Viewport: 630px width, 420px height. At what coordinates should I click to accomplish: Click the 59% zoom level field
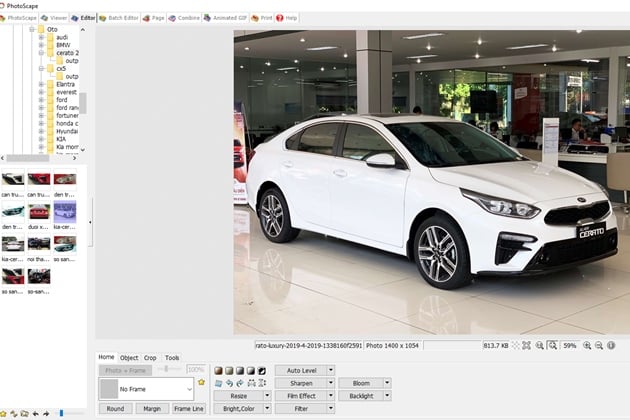570,346
